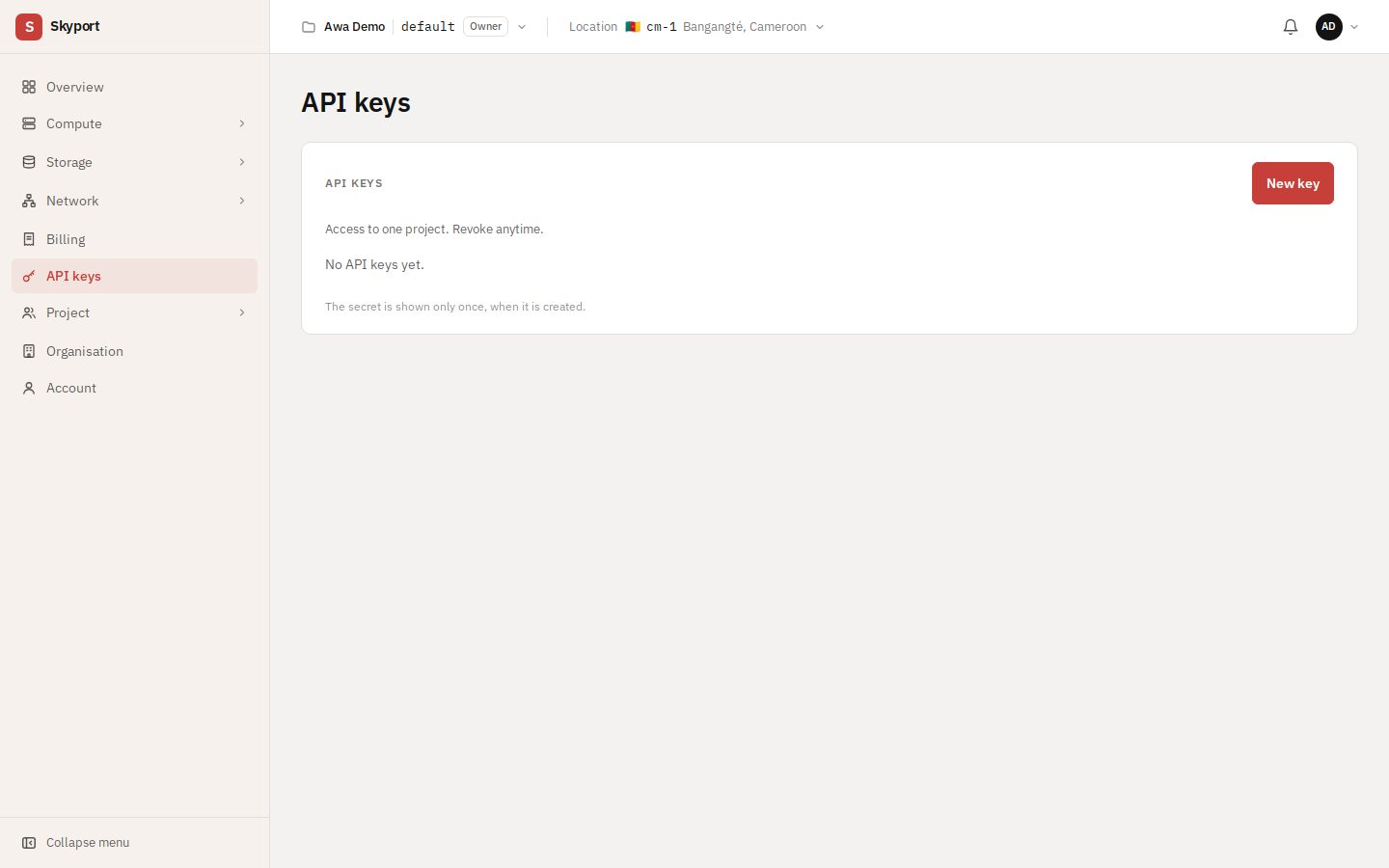Click the 'secret is shown only once' note
This screenshot has height=868, width=1389.
[x=455, y=307]
